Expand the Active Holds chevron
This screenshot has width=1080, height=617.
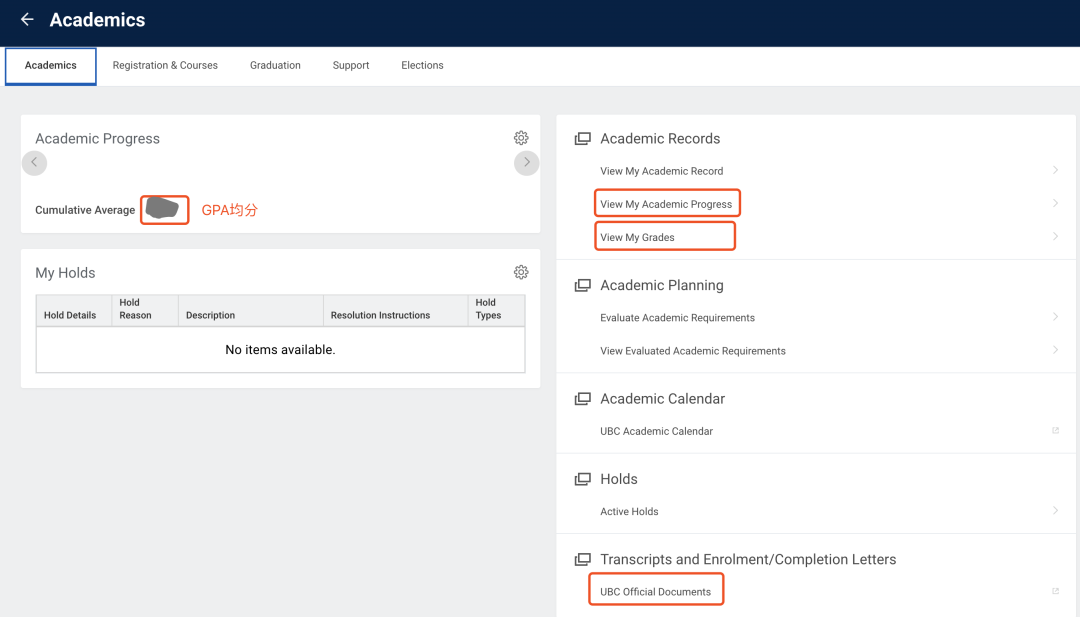pos(1055,511)
